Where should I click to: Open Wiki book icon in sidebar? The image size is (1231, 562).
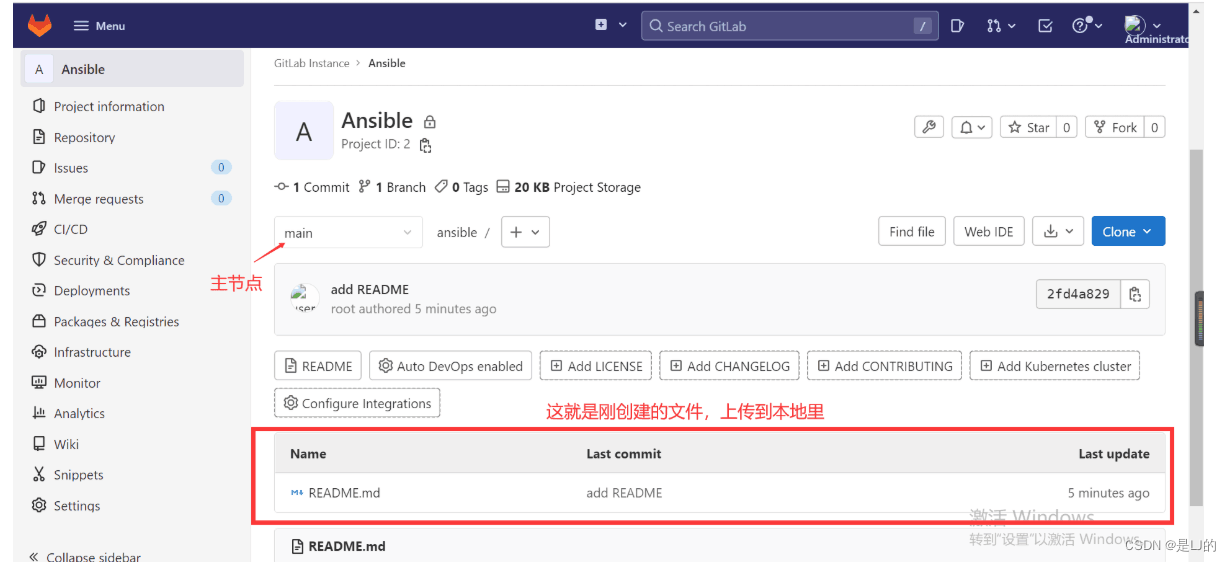coord(39,444)
